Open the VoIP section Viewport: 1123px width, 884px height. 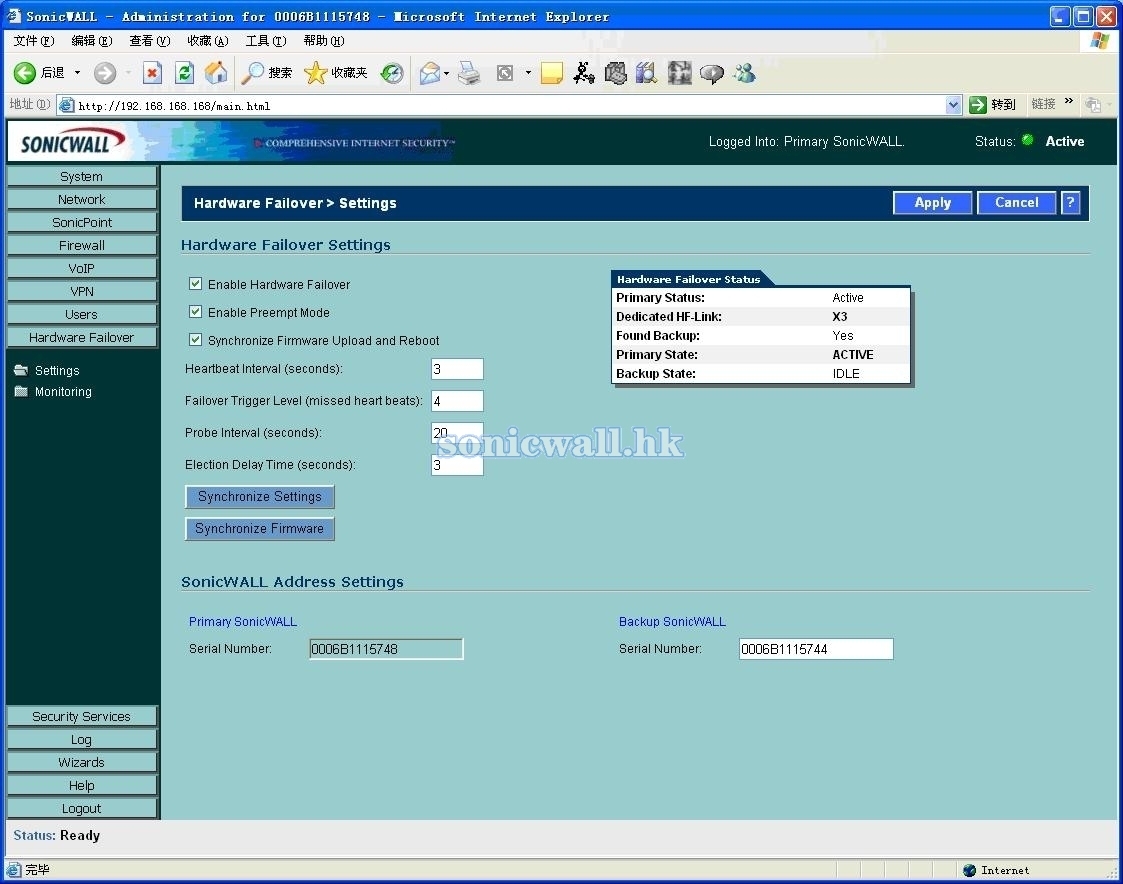click(82, 268)
